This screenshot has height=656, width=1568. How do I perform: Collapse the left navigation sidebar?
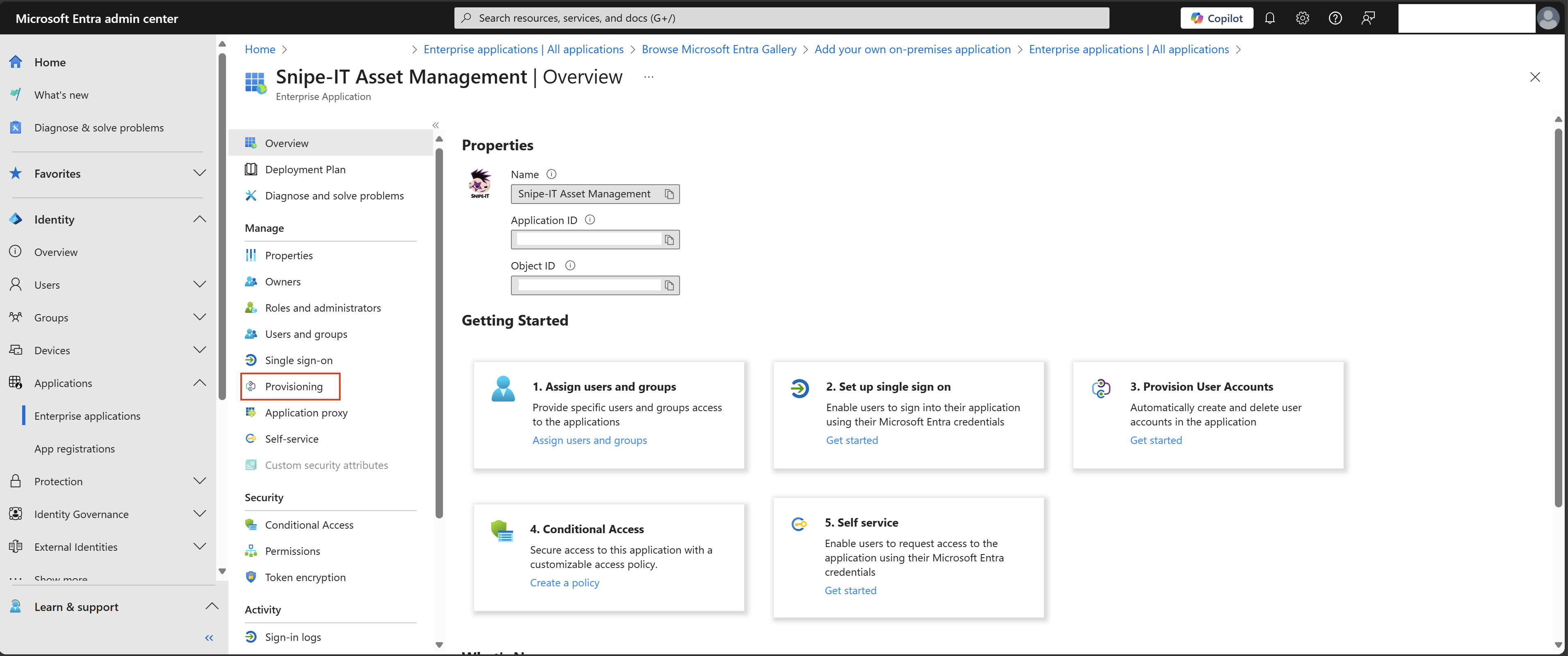point(209,638)
